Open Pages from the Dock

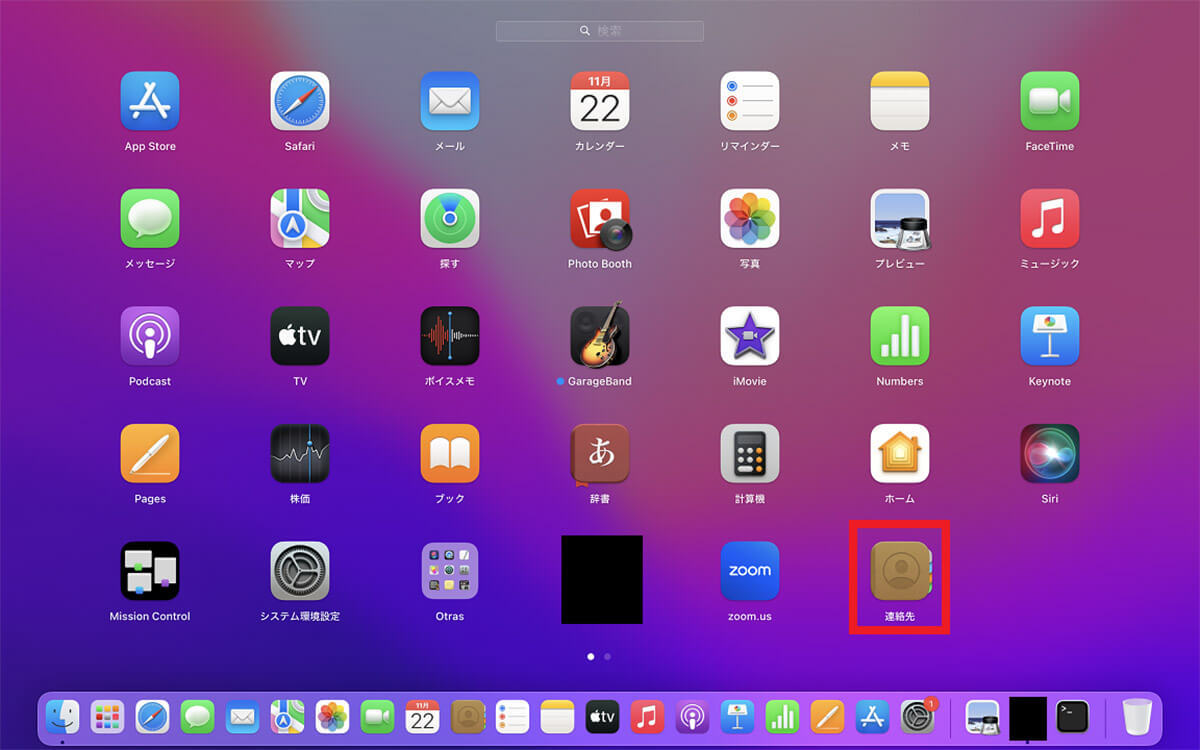[x=827, y=716]
